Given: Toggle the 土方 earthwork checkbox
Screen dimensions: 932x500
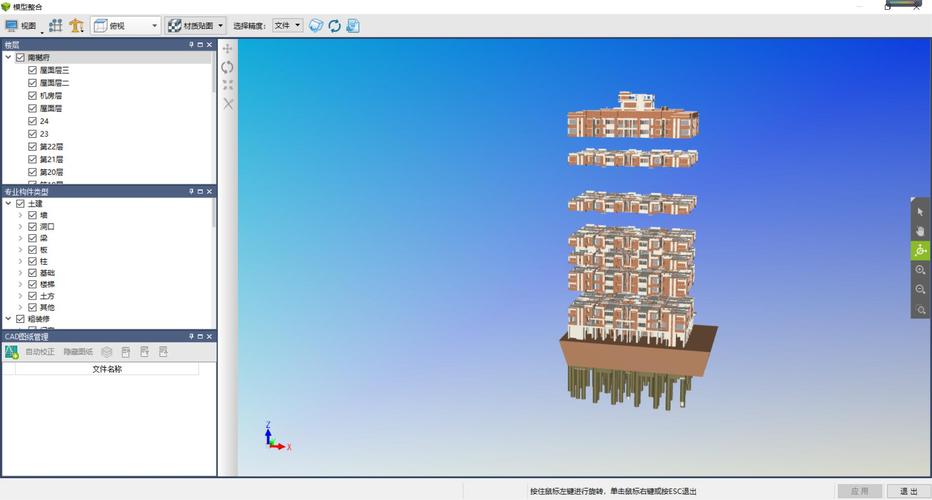Looking at the screenshot, I should (x=33, y=296).
